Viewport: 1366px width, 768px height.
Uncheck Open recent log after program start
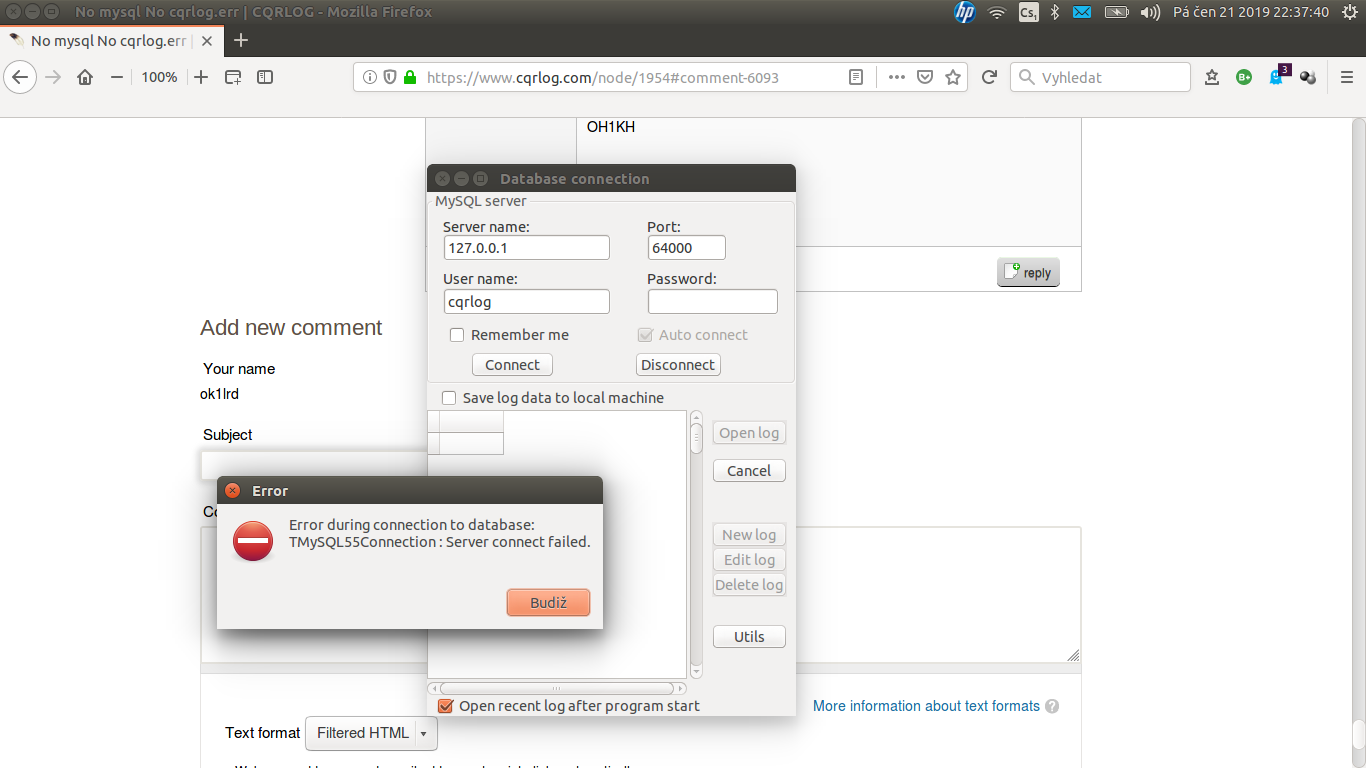[x=446, y=706]
